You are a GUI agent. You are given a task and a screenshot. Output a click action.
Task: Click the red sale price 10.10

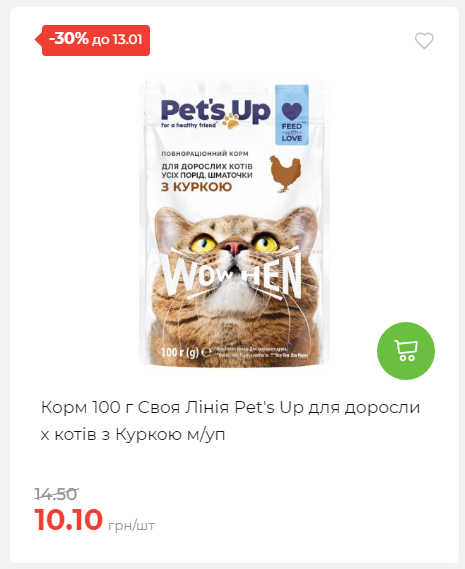pos(69,520)
